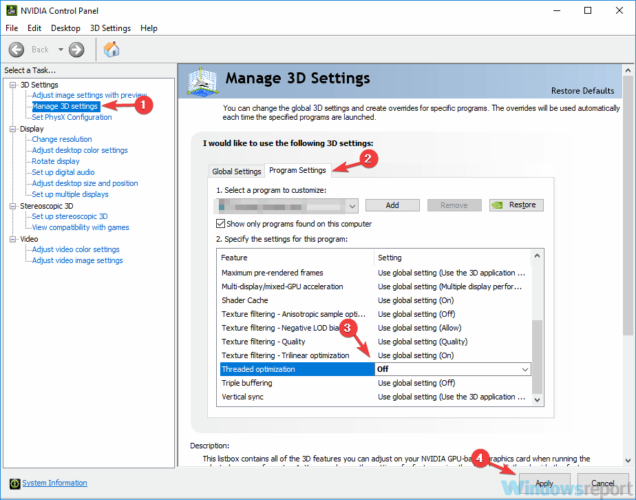This screenshot has height=500, width=636.
Task: Click the Apply button
Action: [544, 483]
